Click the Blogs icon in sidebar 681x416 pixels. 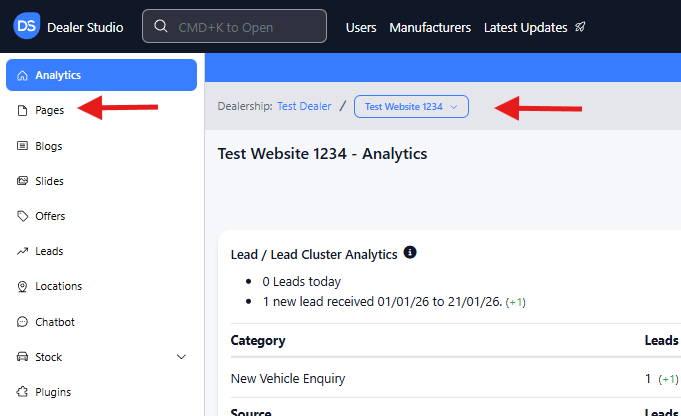coord(23,146)
